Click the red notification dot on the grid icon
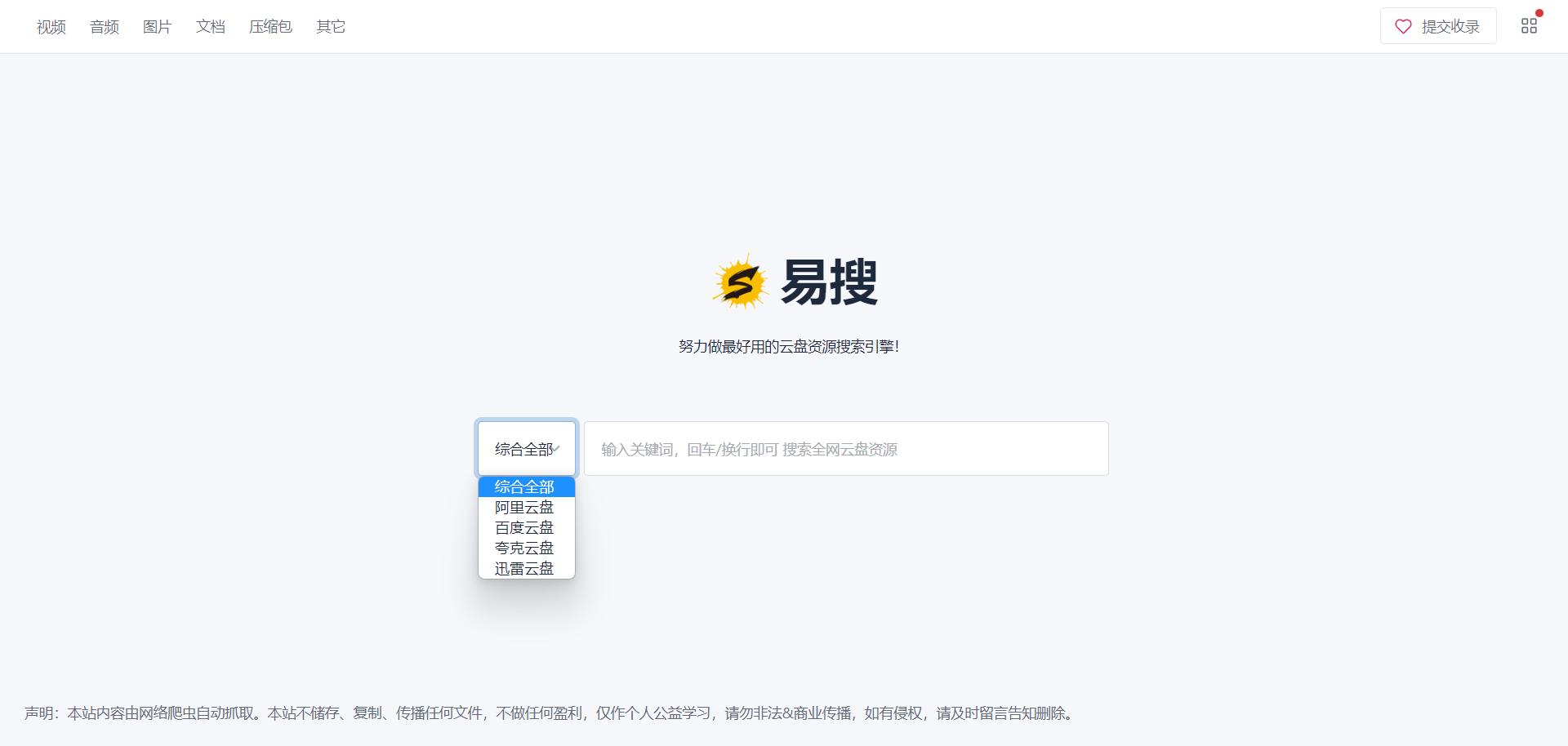 pos(1540,12)
